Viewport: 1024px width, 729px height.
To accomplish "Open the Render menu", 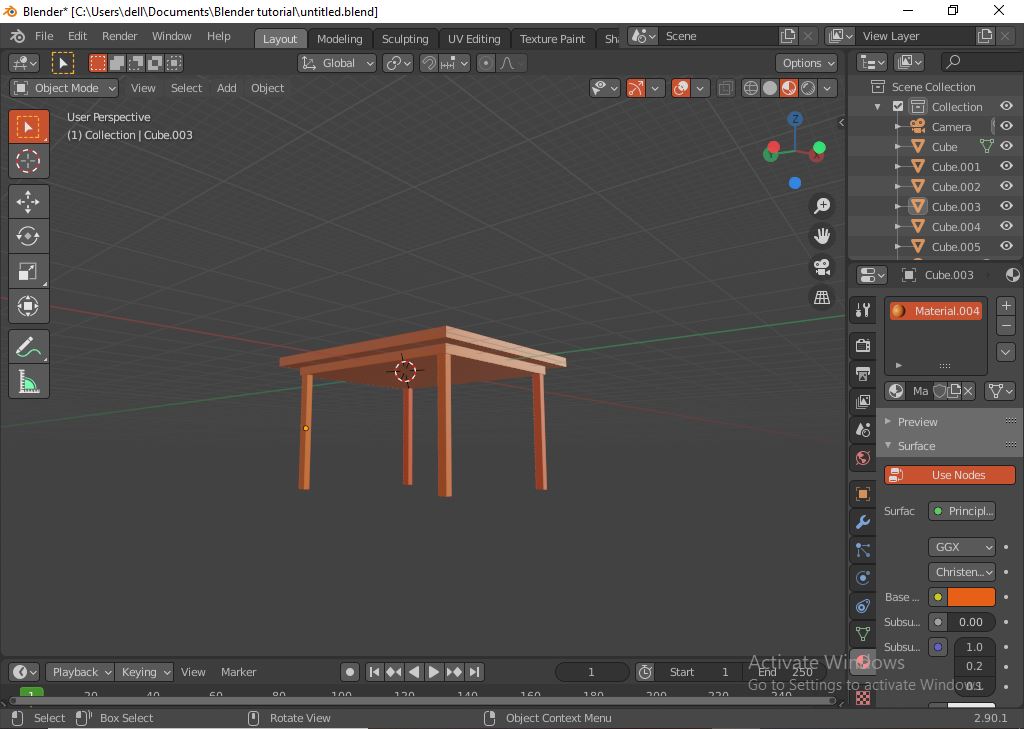I will (119, 35).
